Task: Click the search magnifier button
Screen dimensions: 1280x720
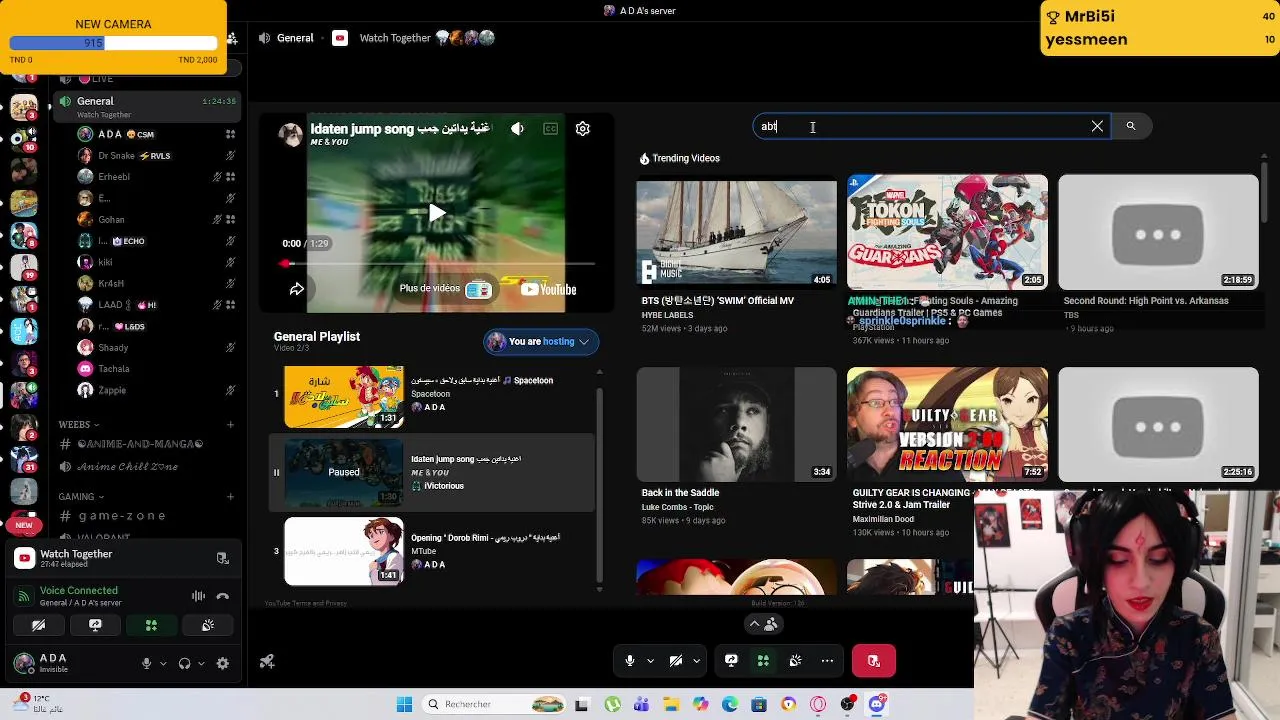Action: point(1131,126)
